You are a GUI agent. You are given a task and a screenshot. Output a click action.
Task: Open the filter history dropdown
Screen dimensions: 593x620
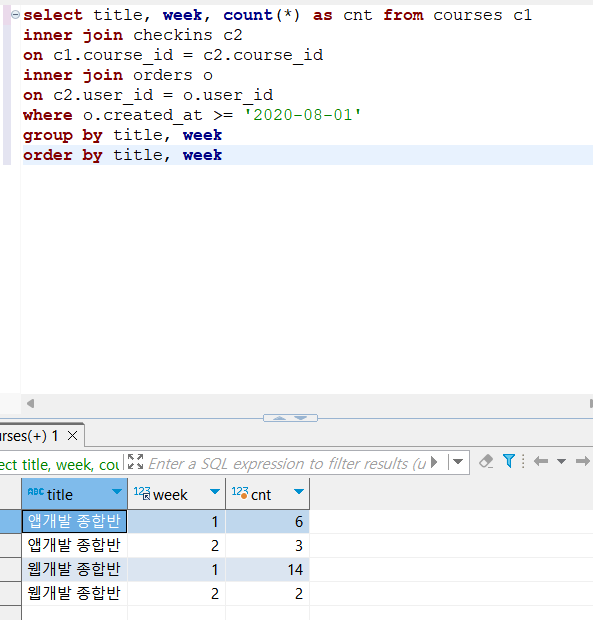(458, 461)
